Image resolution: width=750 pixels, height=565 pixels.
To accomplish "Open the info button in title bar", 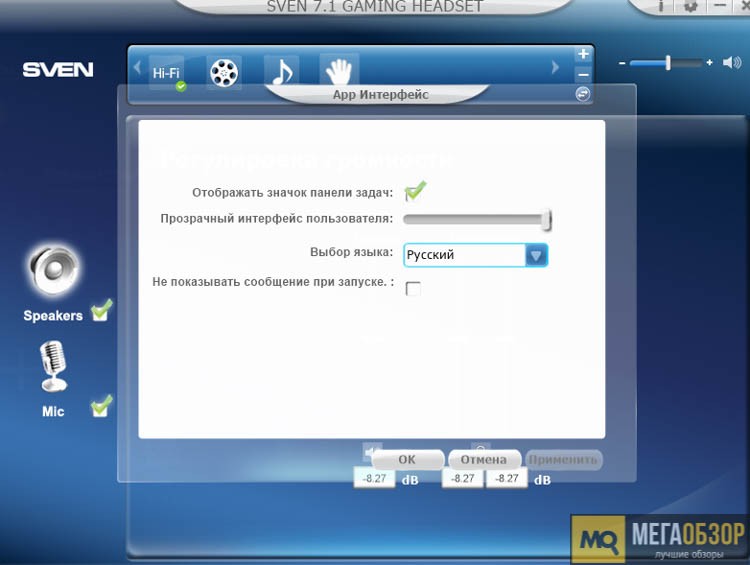I will (661, 6).
